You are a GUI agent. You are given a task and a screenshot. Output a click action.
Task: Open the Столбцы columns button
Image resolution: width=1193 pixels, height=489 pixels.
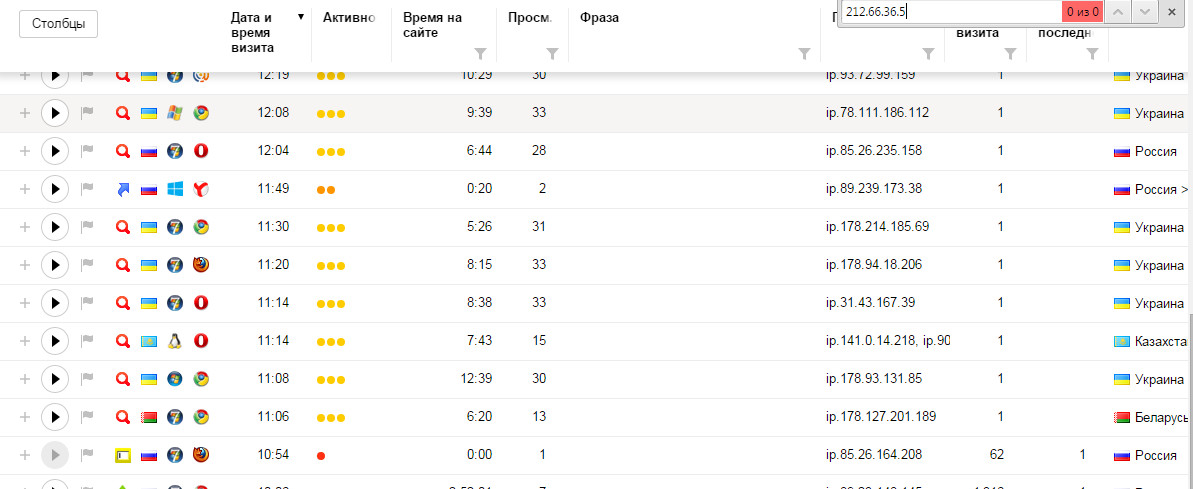58,24
